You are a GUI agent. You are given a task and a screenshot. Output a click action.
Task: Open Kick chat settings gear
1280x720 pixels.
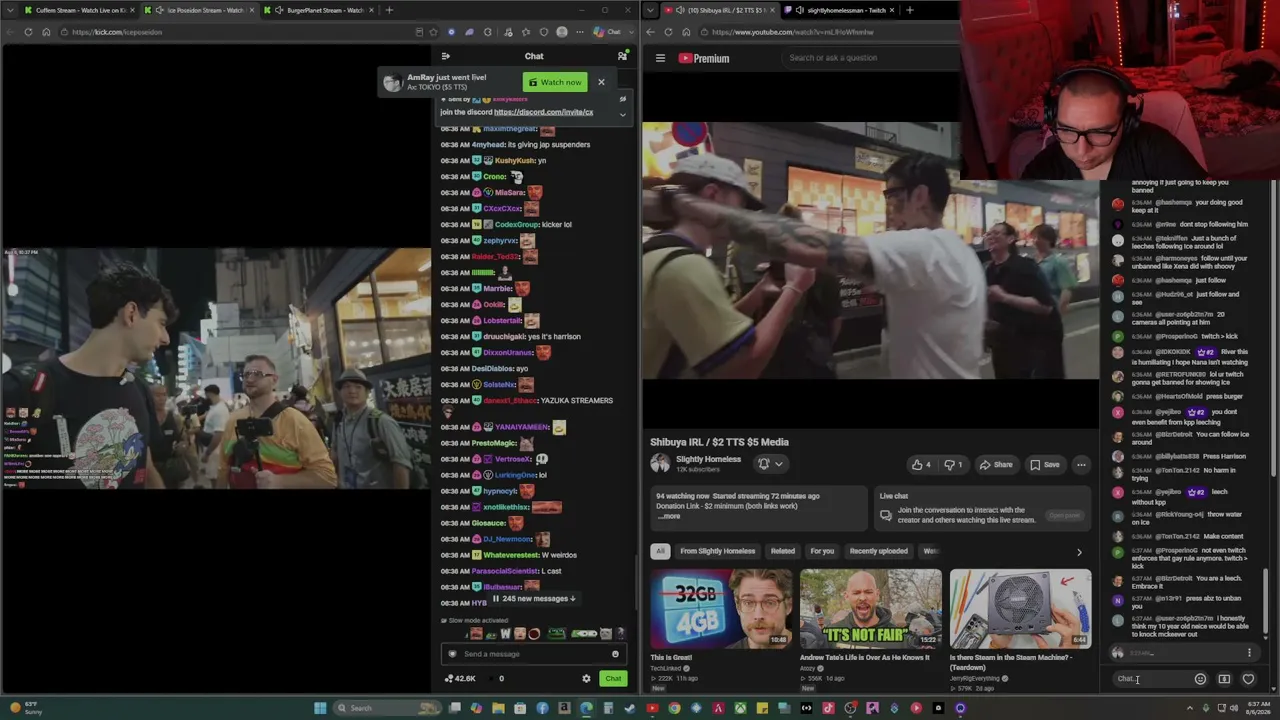coord(586,678)
